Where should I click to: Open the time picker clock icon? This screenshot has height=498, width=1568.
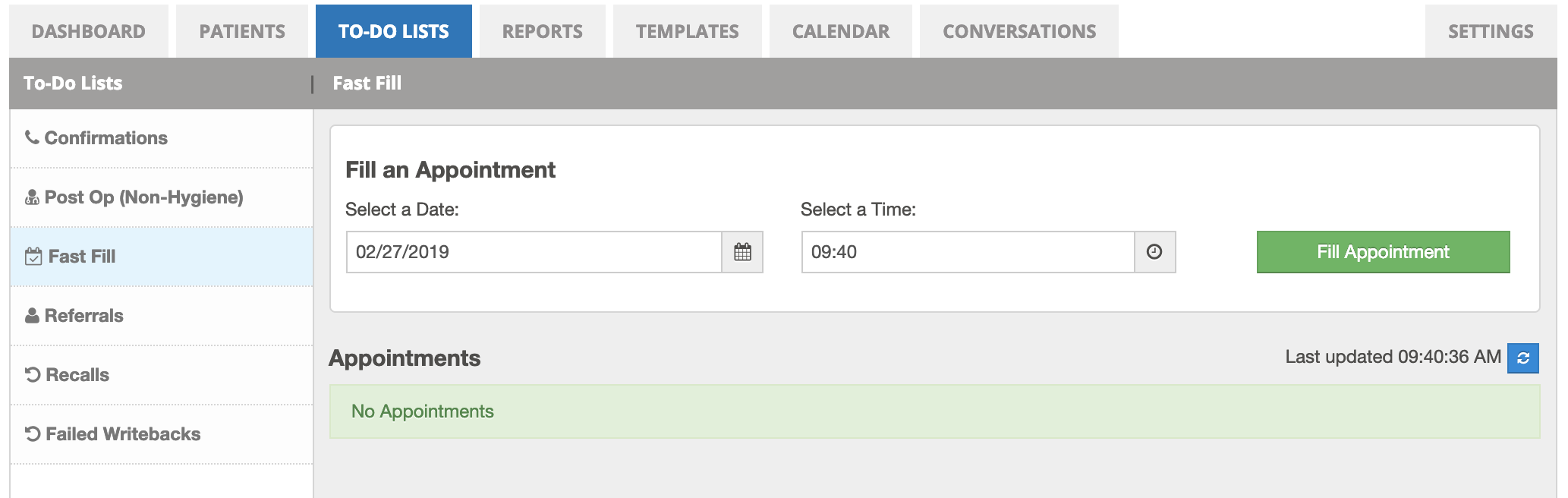pyautogui.click(x=1154, y=252)
